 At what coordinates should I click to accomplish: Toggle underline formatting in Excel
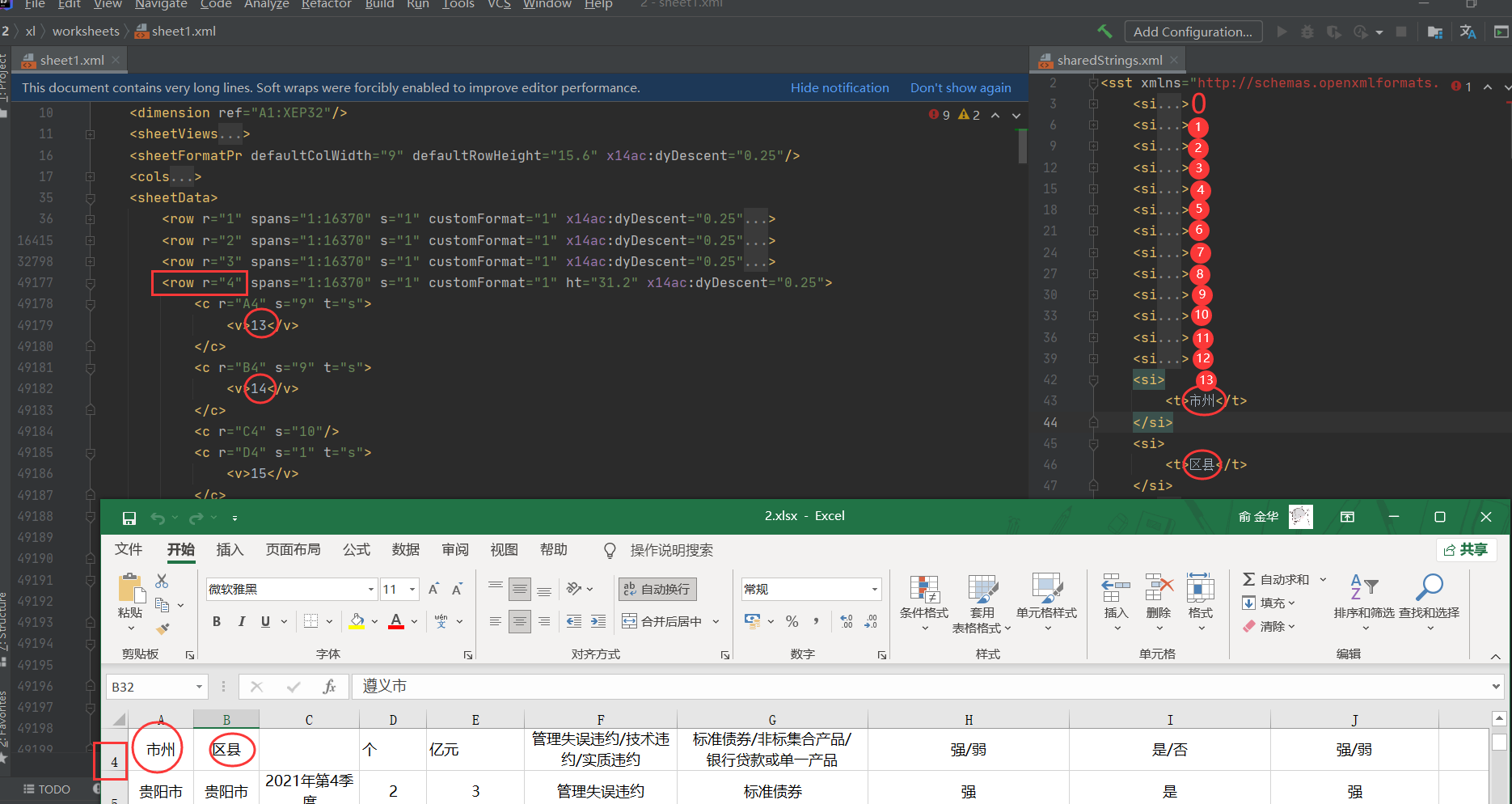click(265, 620)
